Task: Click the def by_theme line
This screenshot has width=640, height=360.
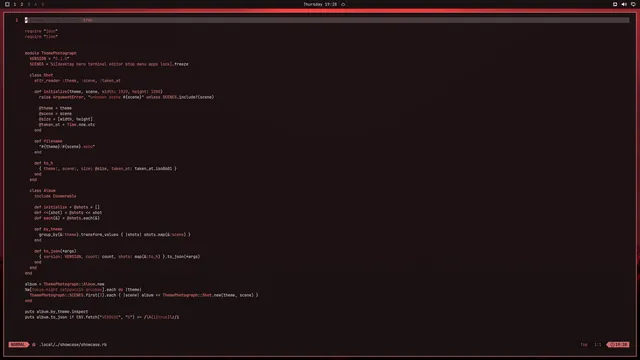Action: (x=48, y=229)
